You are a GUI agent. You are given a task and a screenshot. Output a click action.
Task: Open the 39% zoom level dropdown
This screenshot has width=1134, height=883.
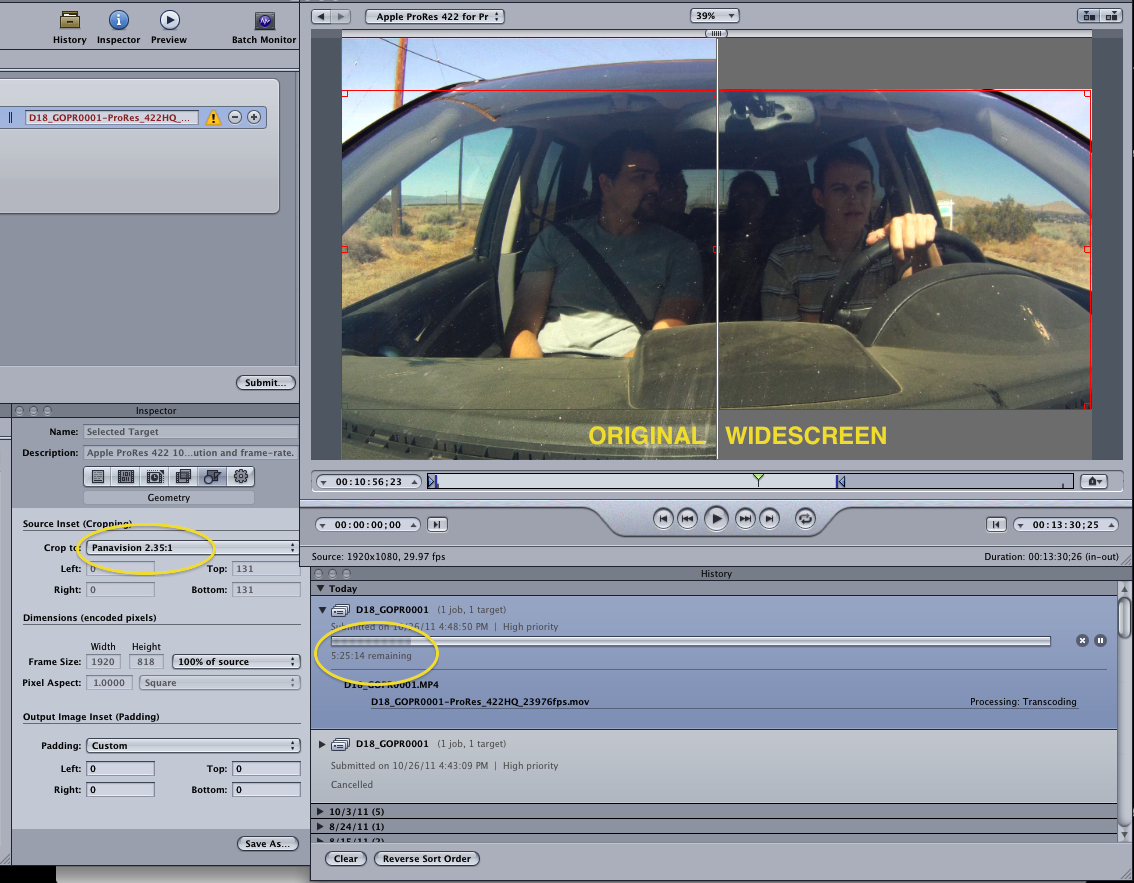tap(715, 15)
